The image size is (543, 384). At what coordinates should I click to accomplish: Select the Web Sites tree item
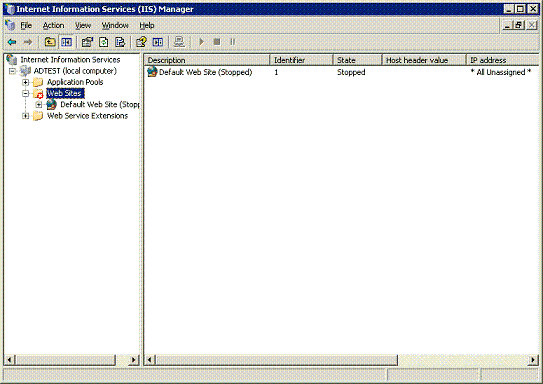tap(65, 93)
